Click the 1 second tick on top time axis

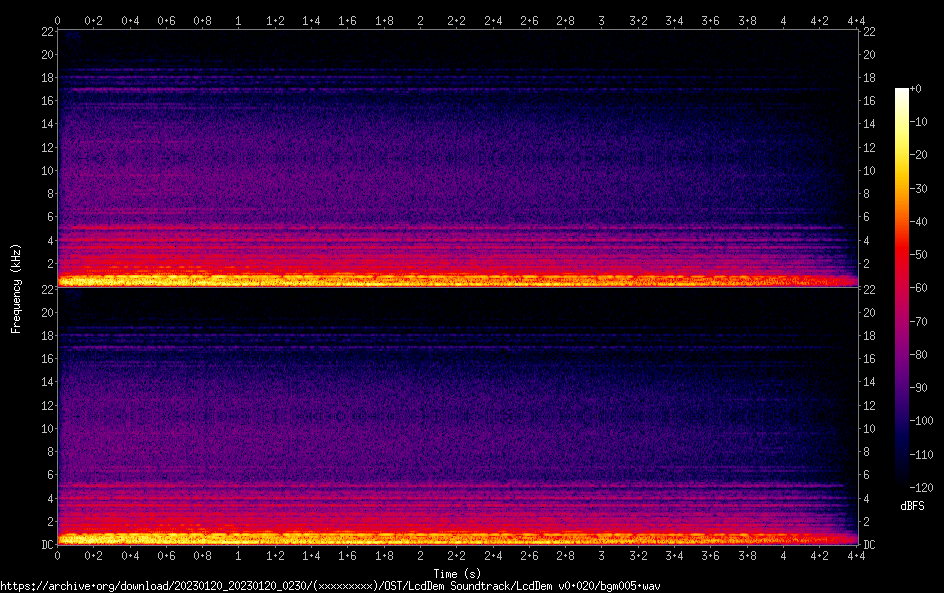pyautogui.click(x=239, y=20)
